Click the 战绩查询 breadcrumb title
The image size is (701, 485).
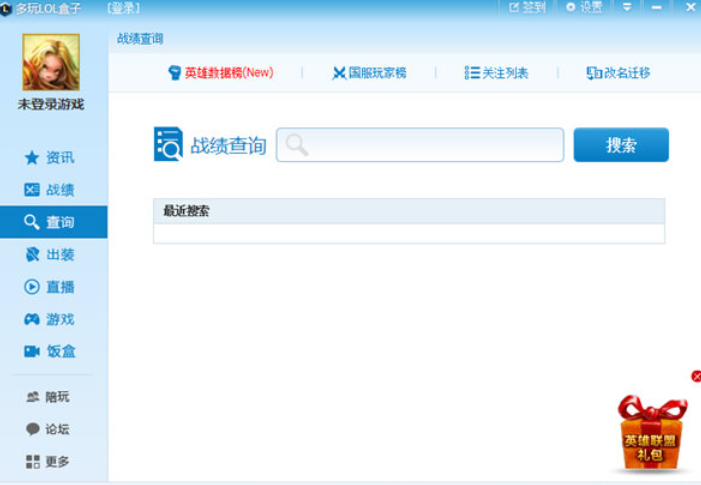[140, 39]
